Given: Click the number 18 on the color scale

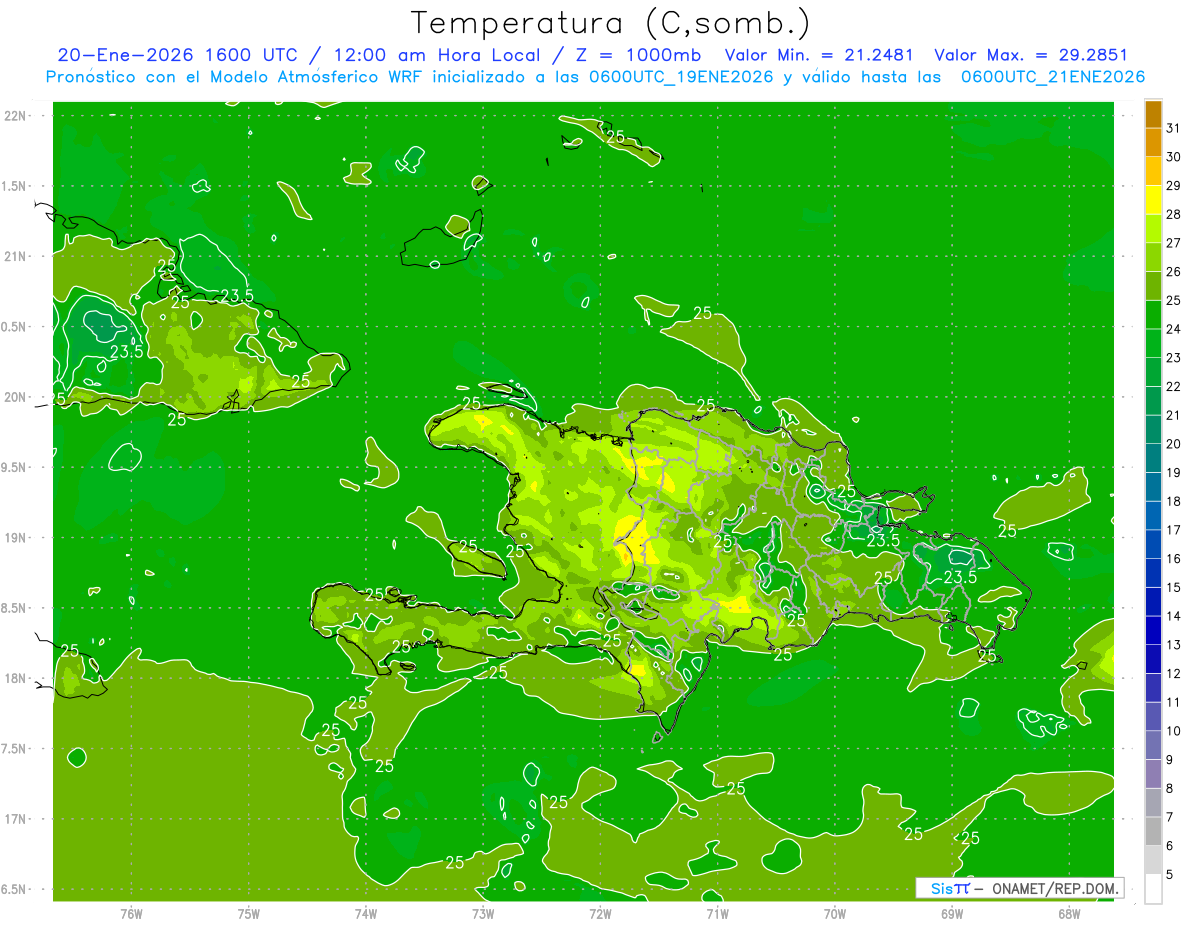Looking at the screenshot, I should click(x=1174, y=500).
